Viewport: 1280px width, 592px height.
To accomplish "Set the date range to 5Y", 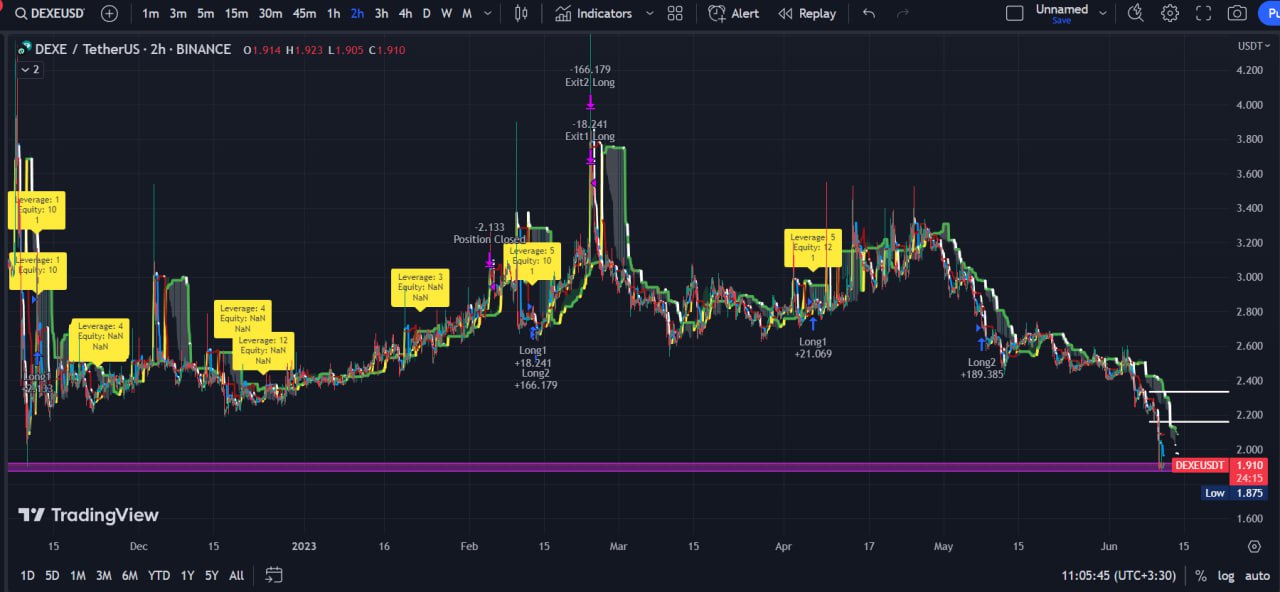I will (212, 575).
